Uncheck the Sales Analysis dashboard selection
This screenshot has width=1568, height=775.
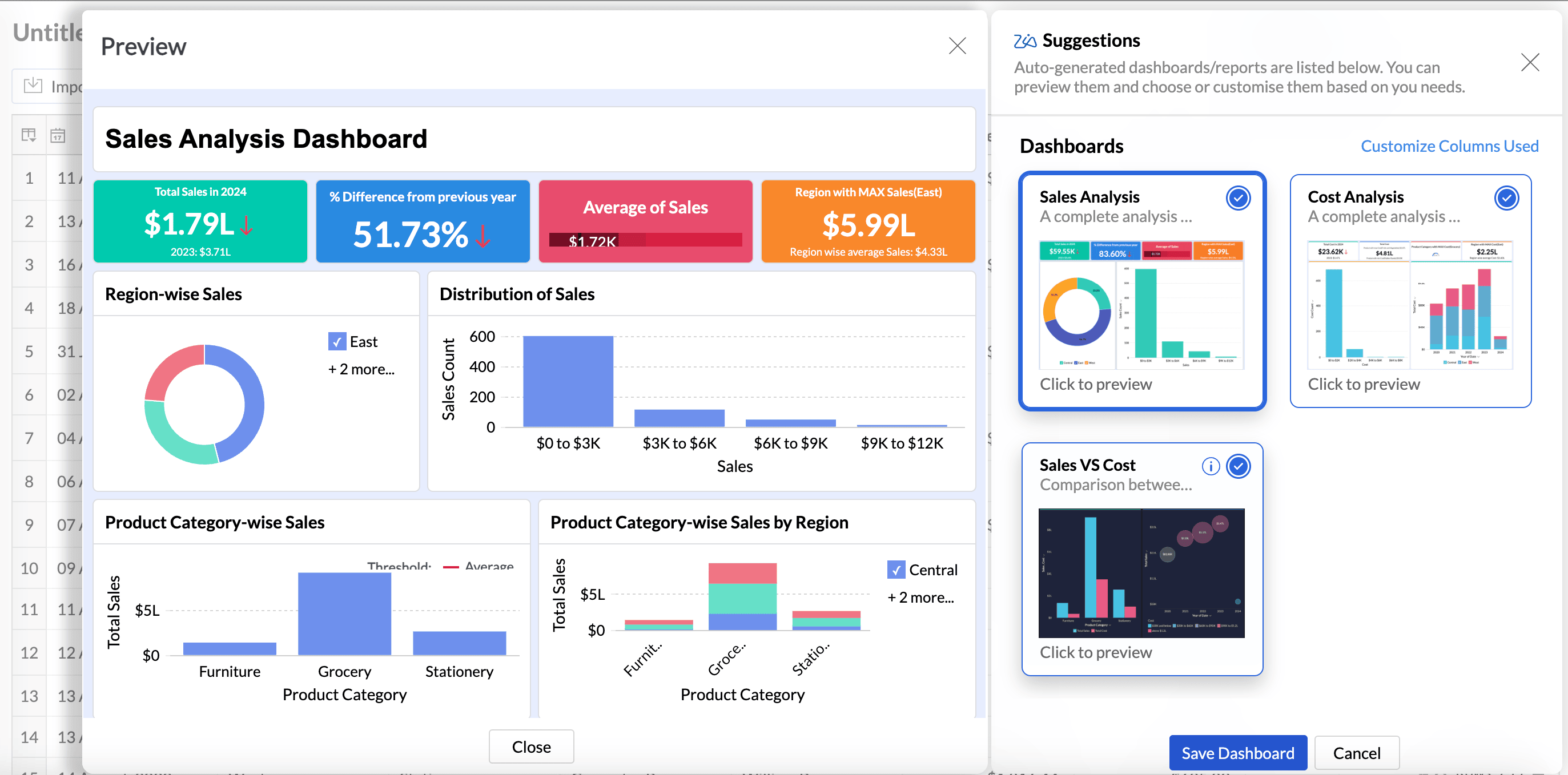(1238, 197)
